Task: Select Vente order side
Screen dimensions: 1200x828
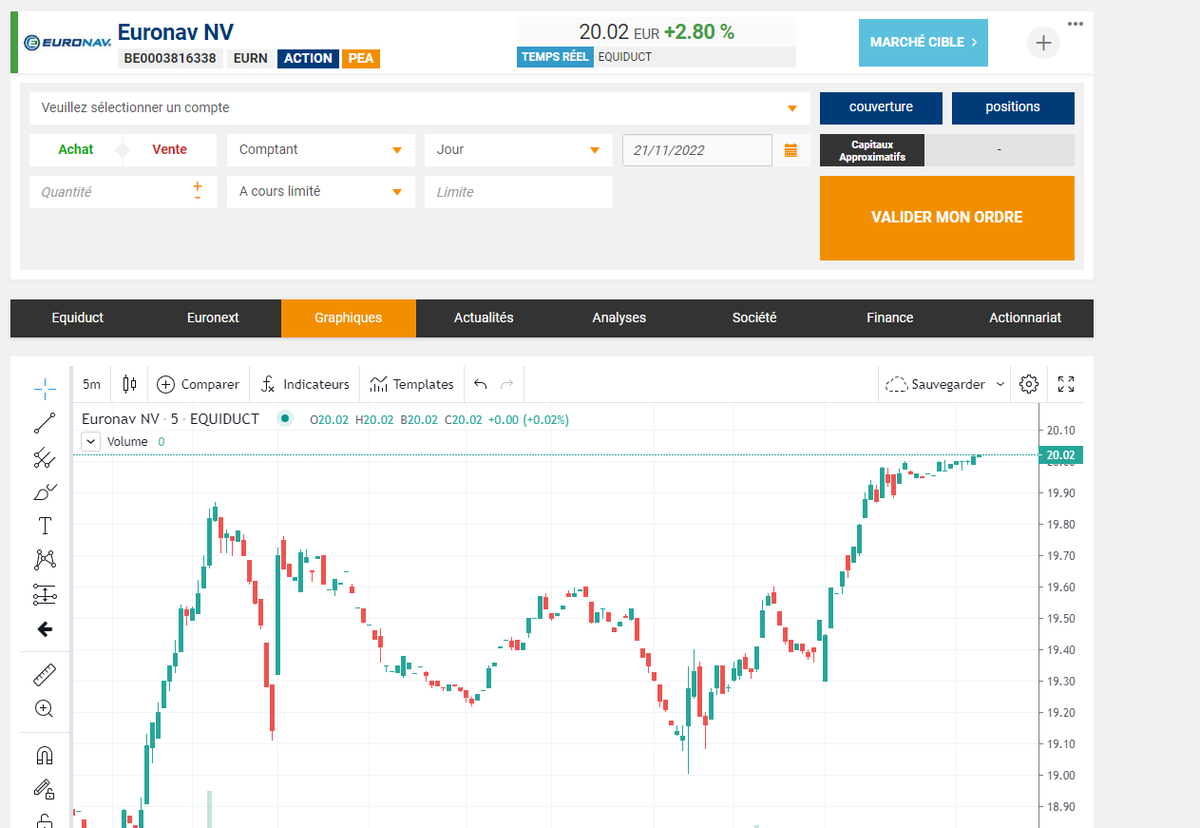Action: [x=170, y=150]
